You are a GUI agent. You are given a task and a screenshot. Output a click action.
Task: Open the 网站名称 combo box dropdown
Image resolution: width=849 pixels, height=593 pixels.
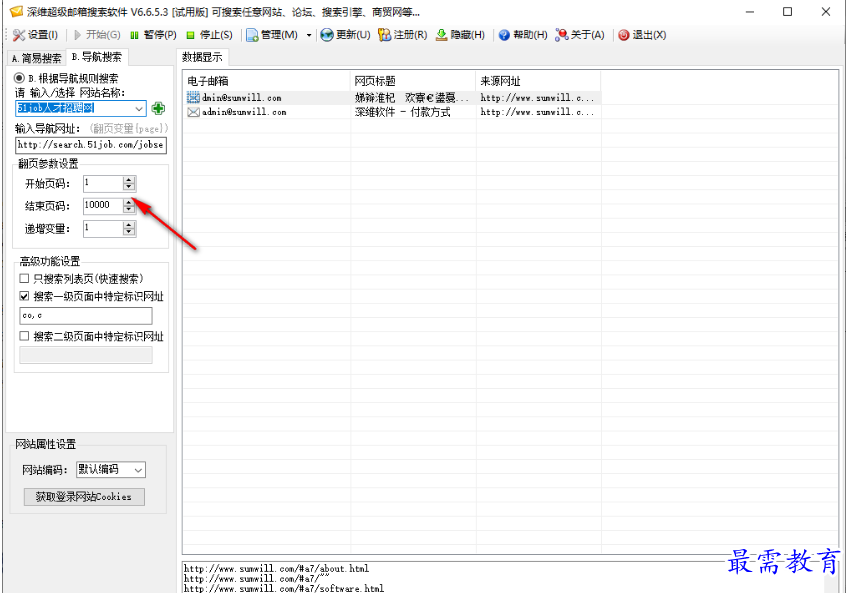(x=139, y=108)
